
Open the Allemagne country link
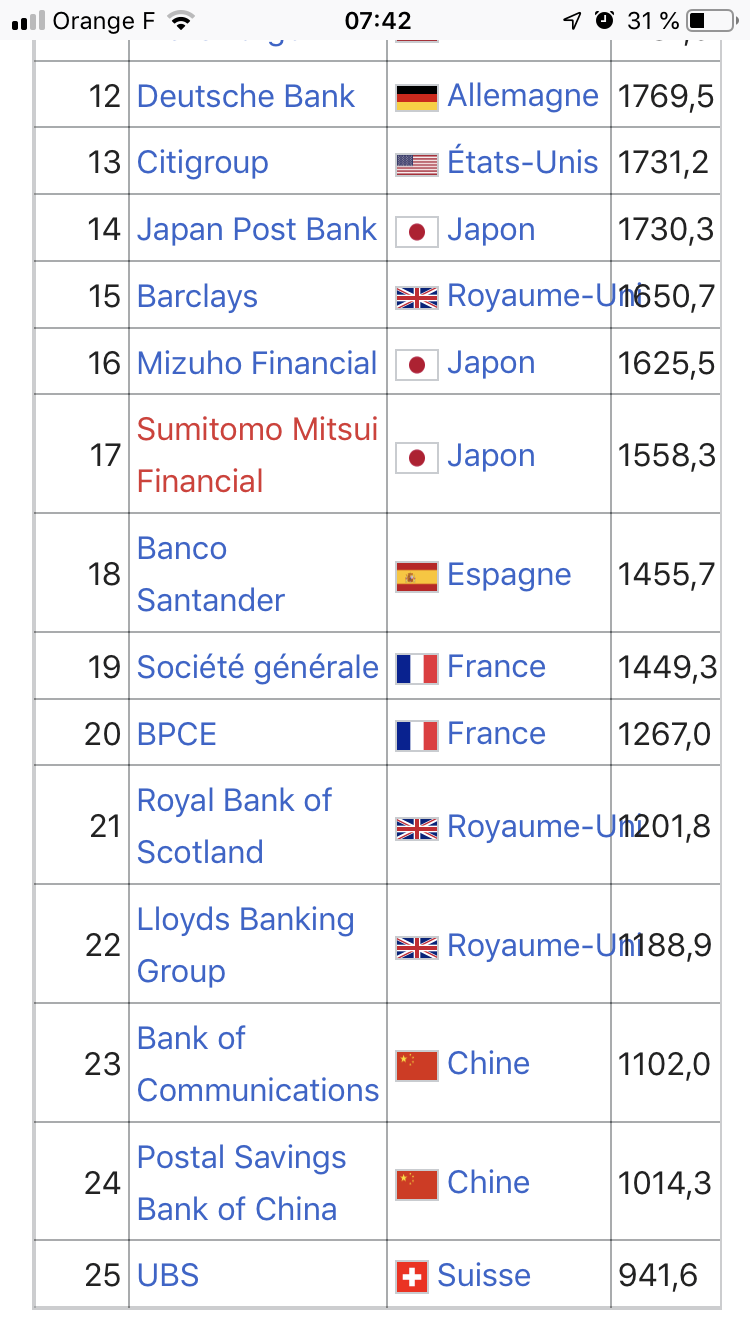click(x=523, y=96)
